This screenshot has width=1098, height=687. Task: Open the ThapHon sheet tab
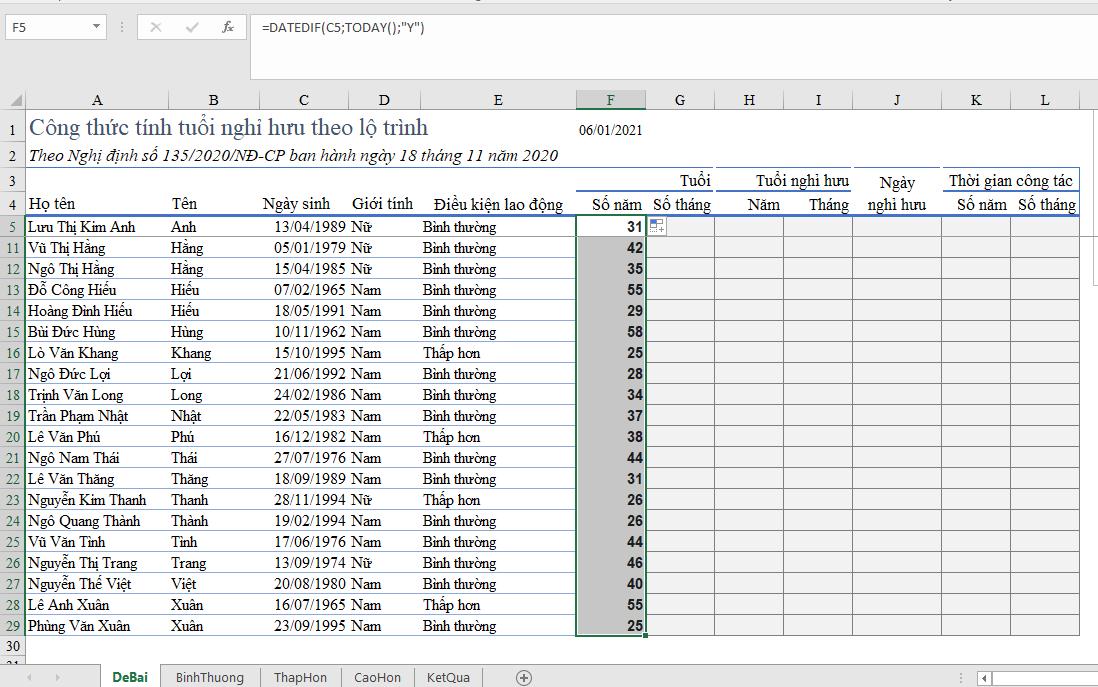300,677
